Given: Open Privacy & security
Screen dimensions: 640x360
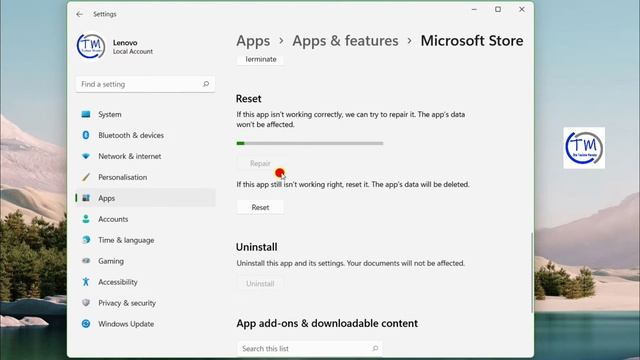Looking at the screenshot, I should pyautogui.click(x=145, y=303).
